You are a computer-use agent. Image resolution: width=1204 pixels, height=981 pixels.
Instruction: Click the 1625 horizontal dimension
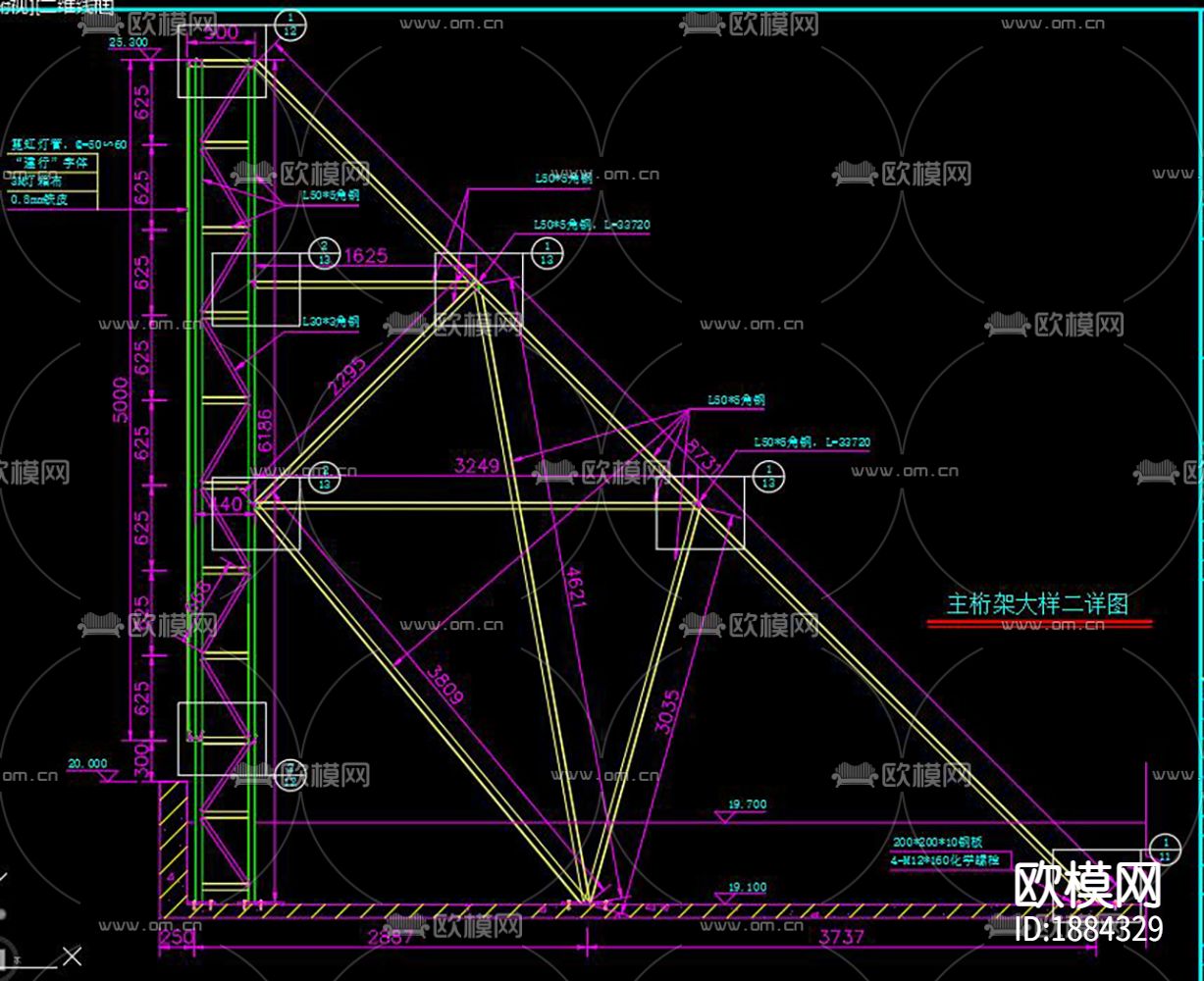(x=365, y=256)
